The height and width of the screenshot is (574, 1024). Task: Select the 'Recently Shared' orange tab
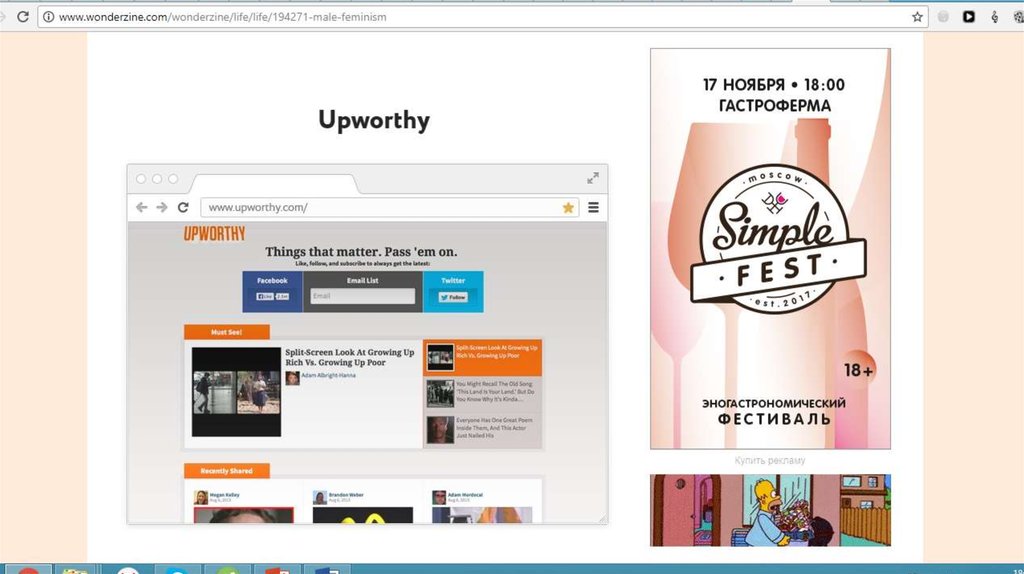pos(227,470)
